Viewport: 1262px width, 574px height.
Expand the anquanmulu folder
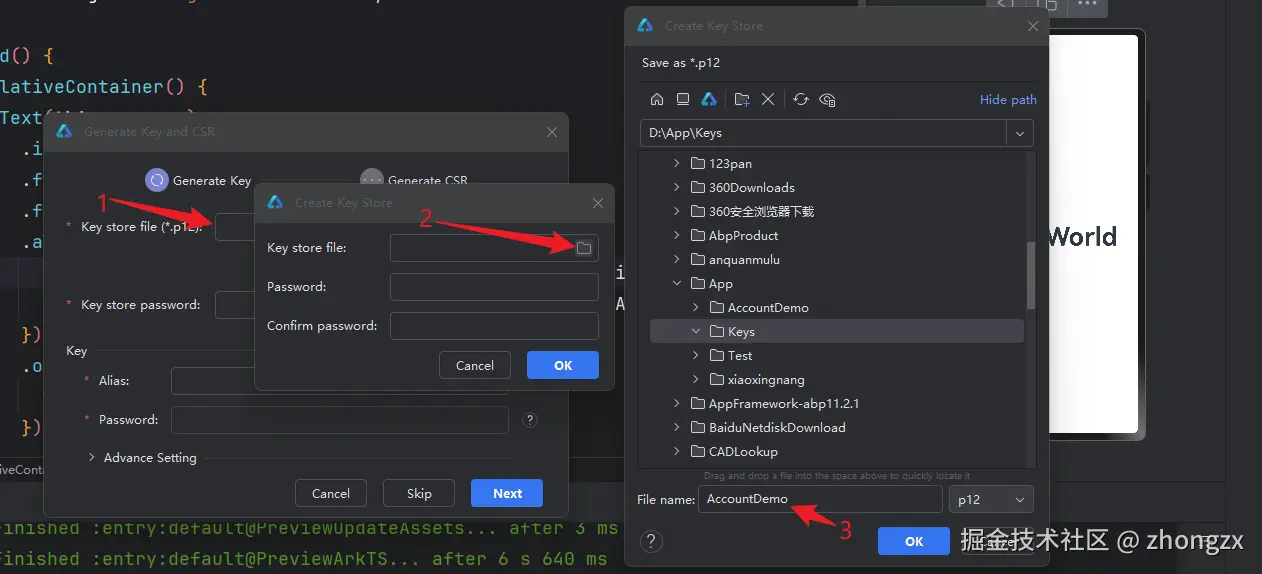(x=677, y=260)
